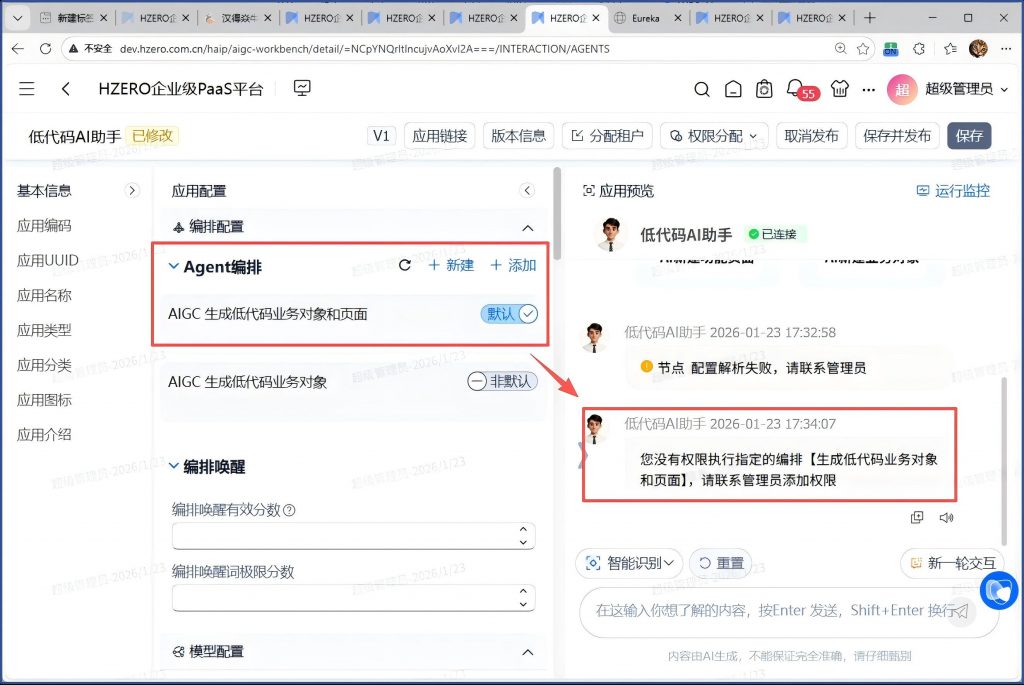This screenshot has width=1024, height=685.
Task: Click the notification bell icon
Action: pos(796,88)
